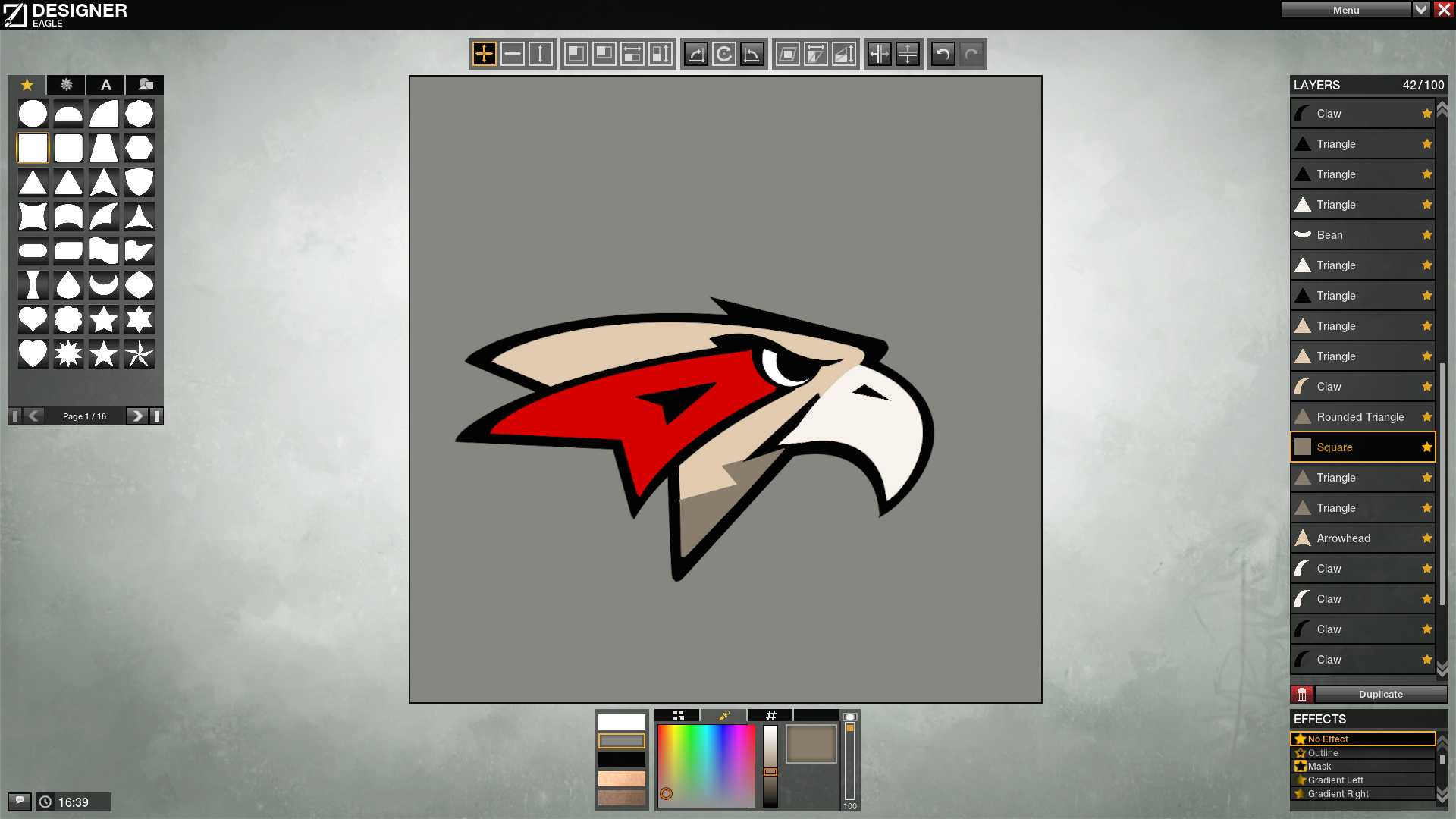Go to next shapes page

pos(136,416)
